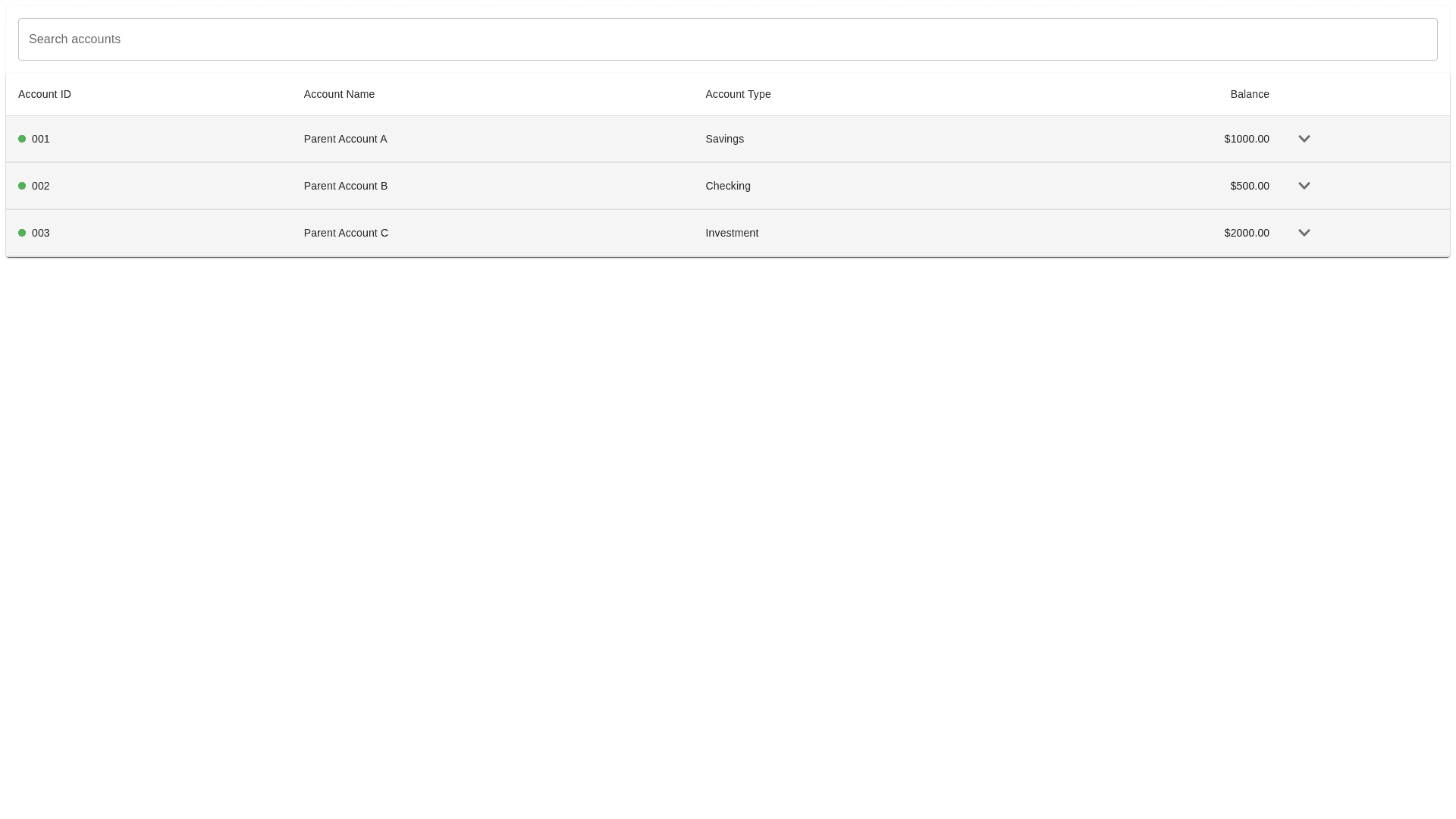This screenshot has height=819, width=1456.
Task: Click the Account Type column header
Action: coord(738,94)
